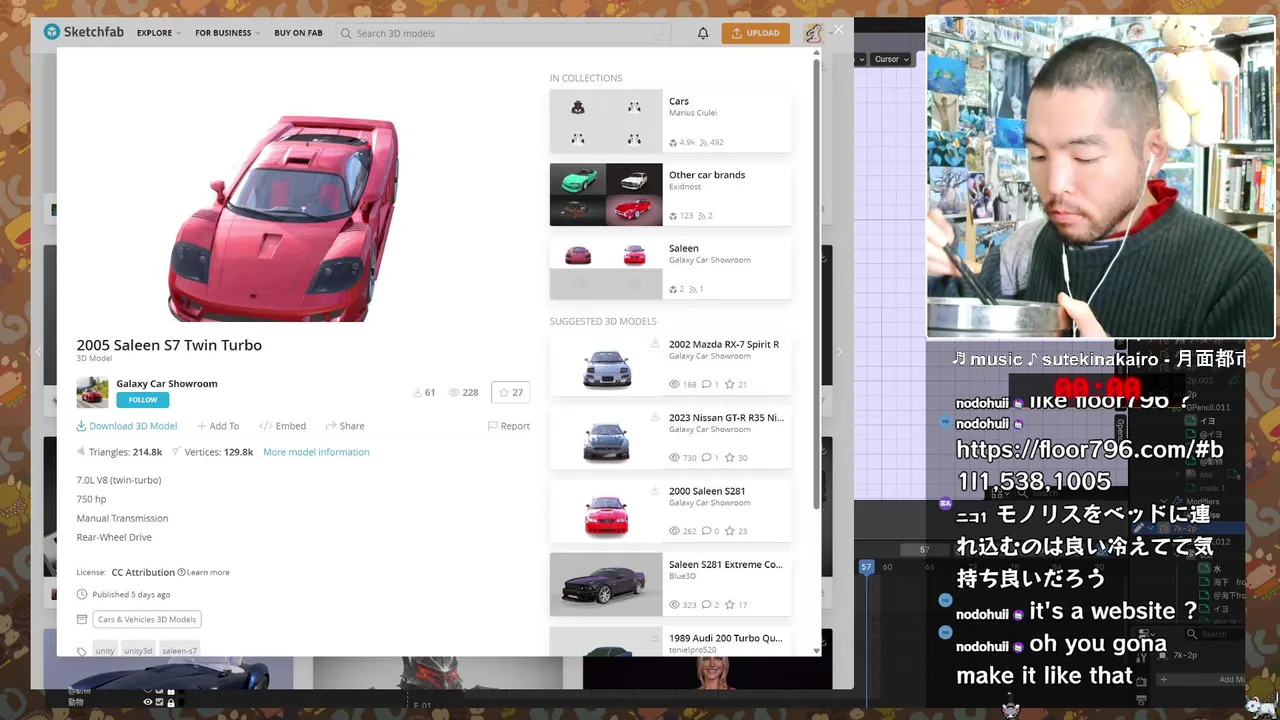Open the user avatar menu
The image size is (1280, 720).
[813, 33]
